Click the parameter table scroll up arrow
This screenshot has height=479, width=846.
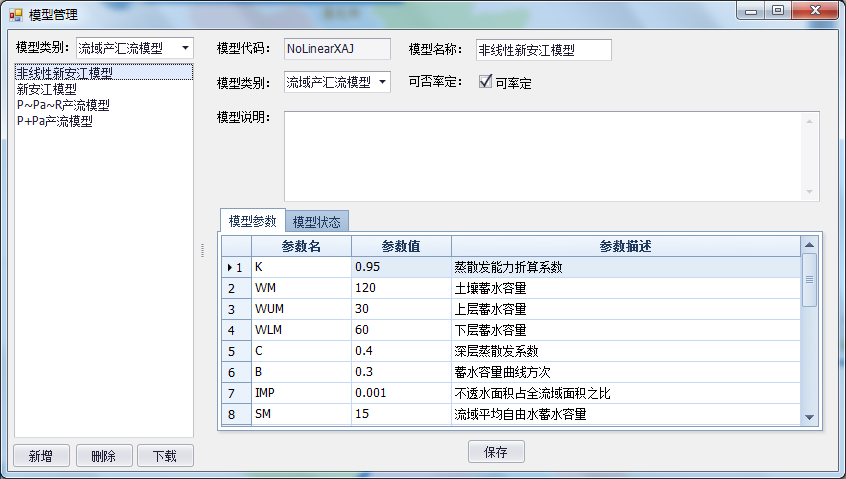[810, 245]
